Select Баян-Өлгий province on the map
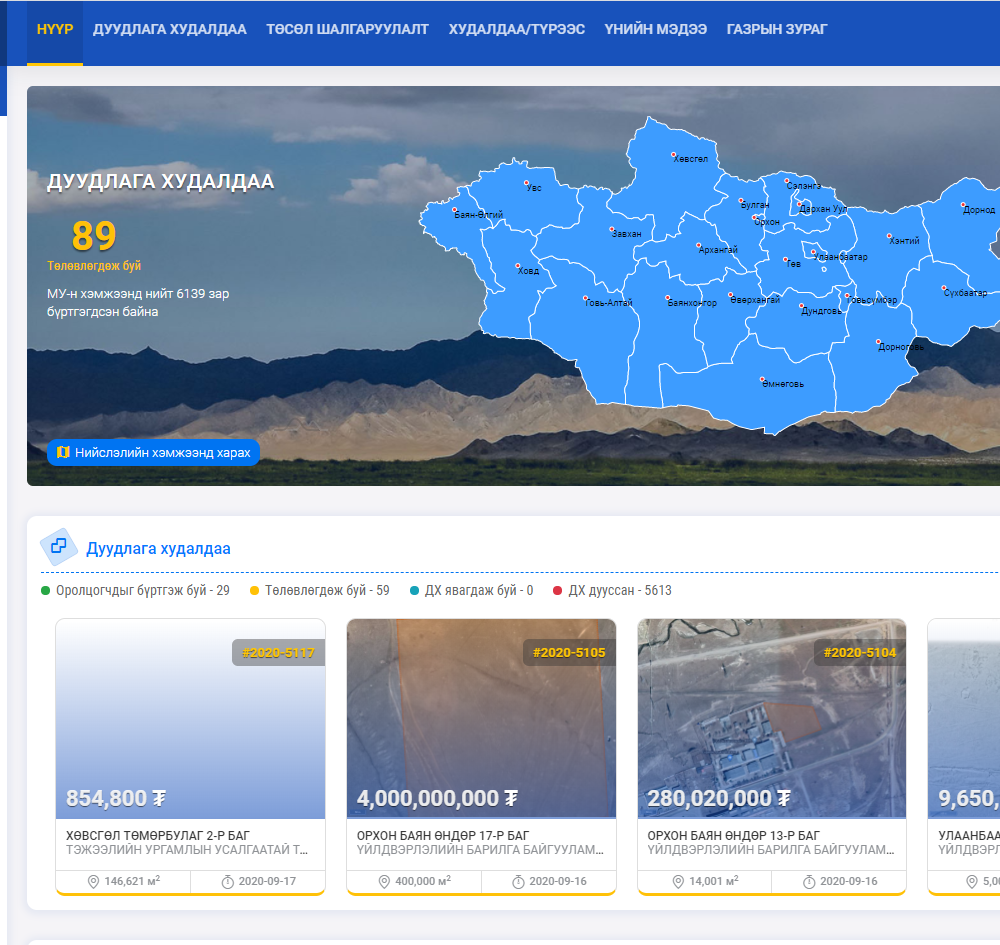Screen dimensions: 1000x945 pos(478,214)
